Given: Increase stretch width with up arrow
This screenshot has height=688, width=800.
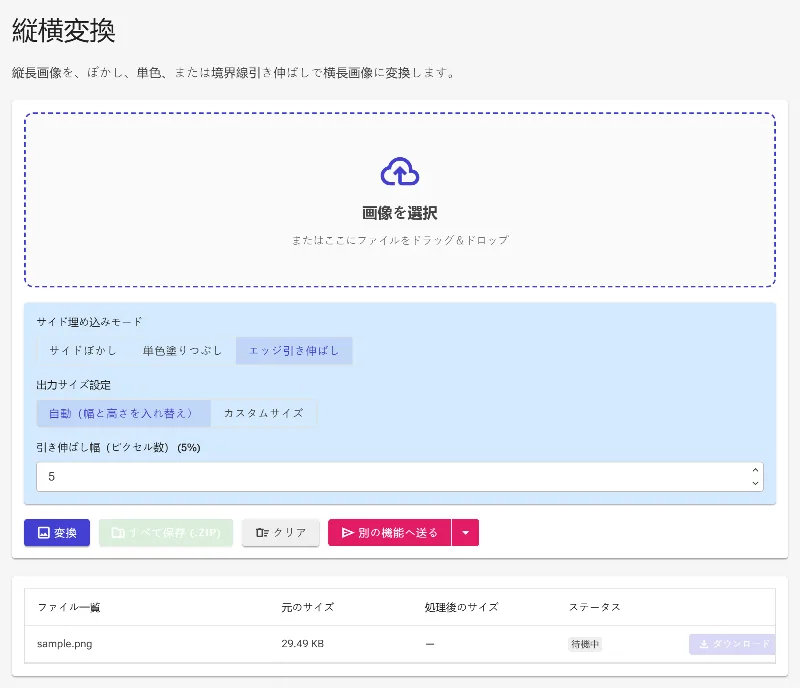Looking at the screenshot, I should coord(755,470).
